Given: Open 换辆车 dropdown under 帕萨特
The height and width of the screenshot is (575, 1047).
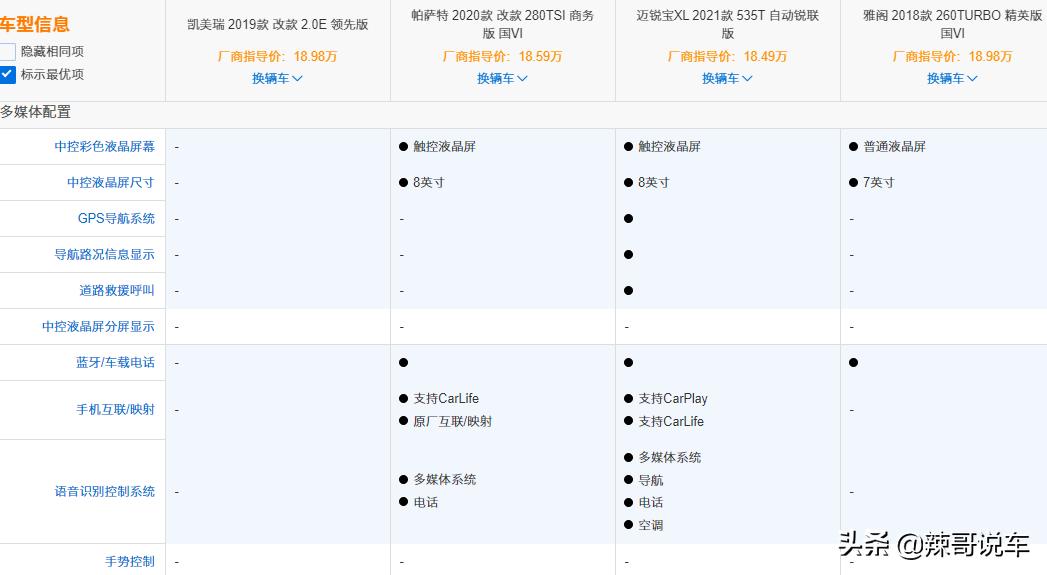Looking at the screenshot, I should pyautogui.click(x=502, y=78).
